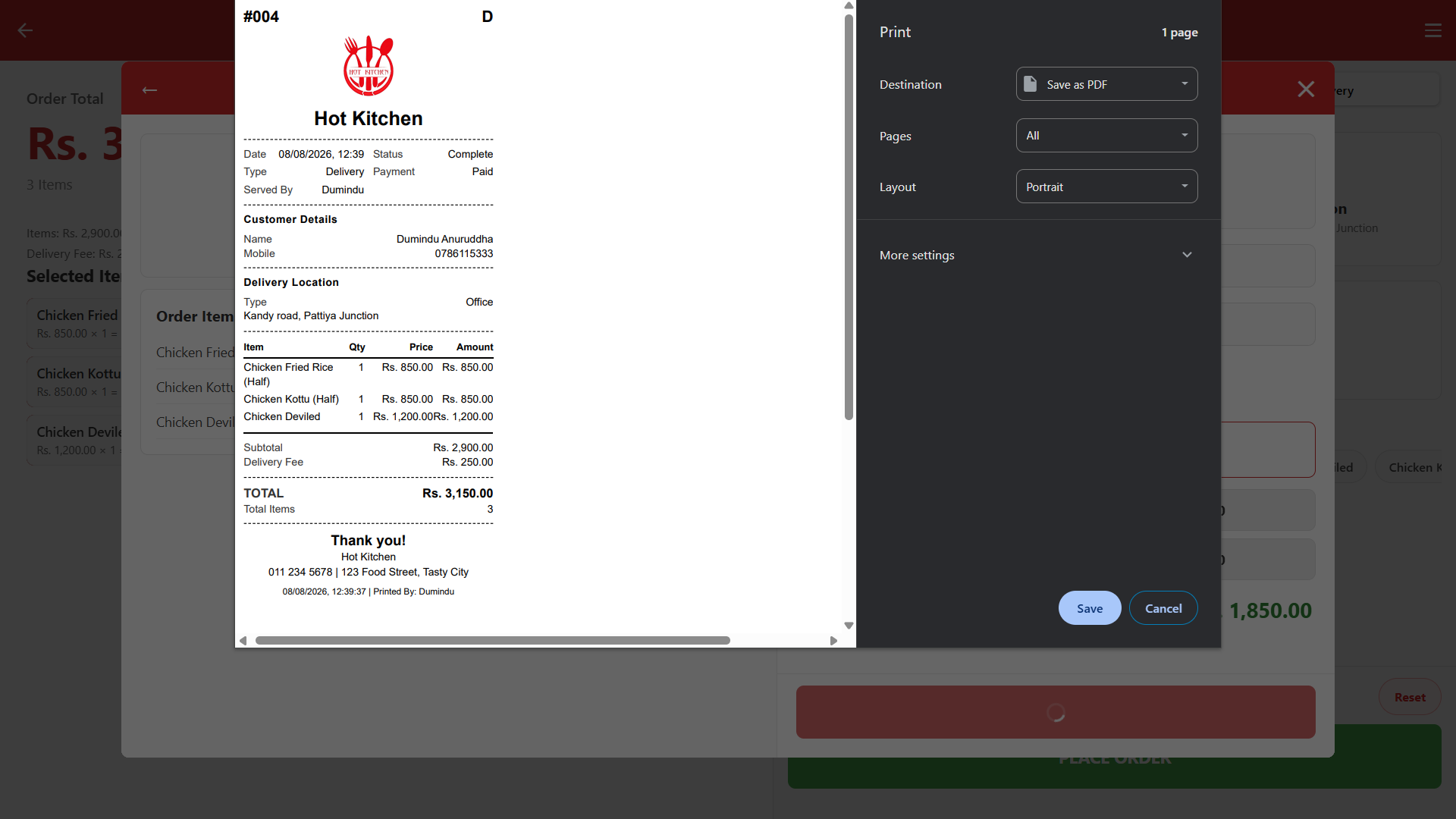Click the 1 page label in the print header

pos(1180,33)
